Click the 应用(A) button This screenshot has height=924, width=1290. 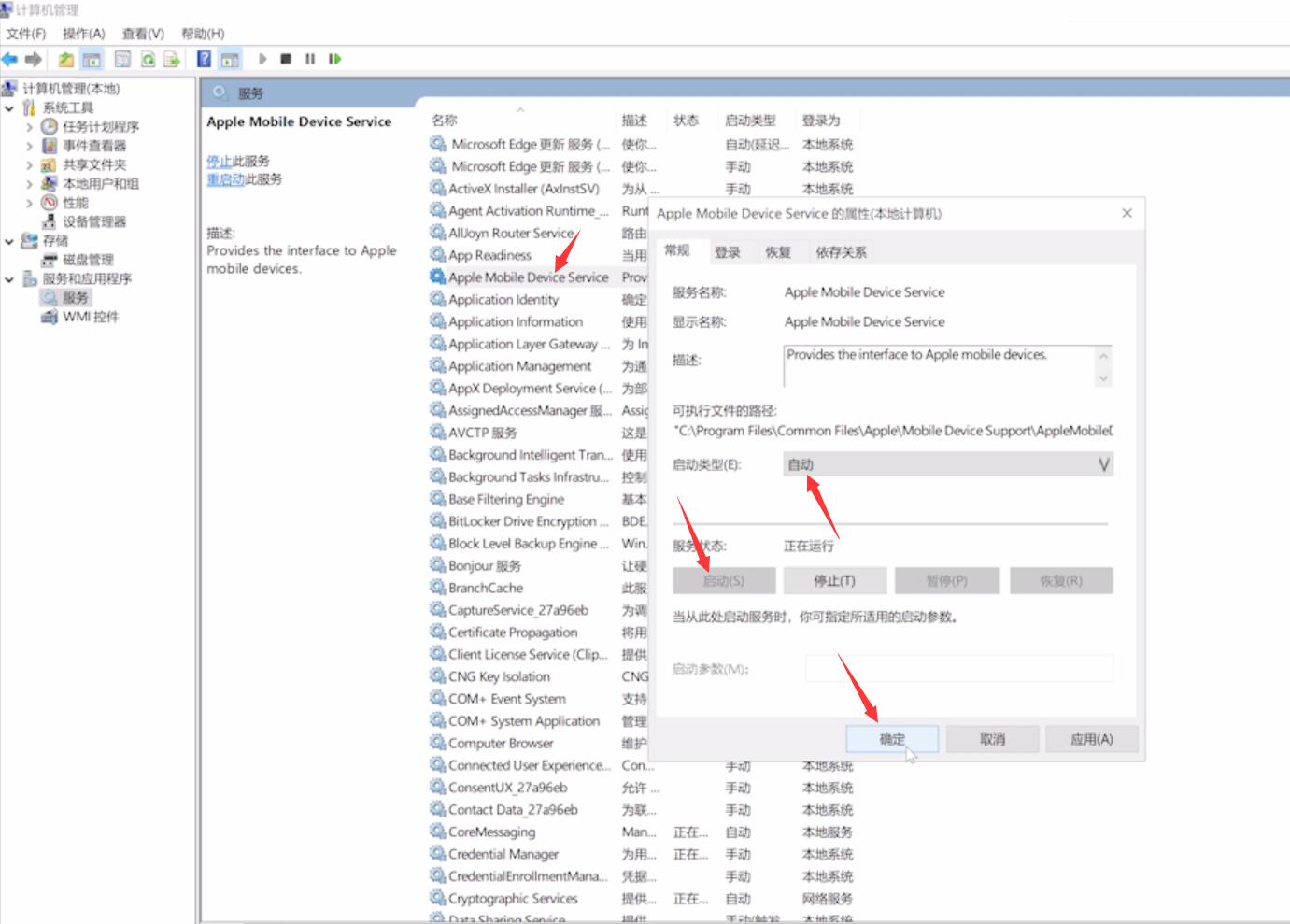click(x=1092, y=739)
